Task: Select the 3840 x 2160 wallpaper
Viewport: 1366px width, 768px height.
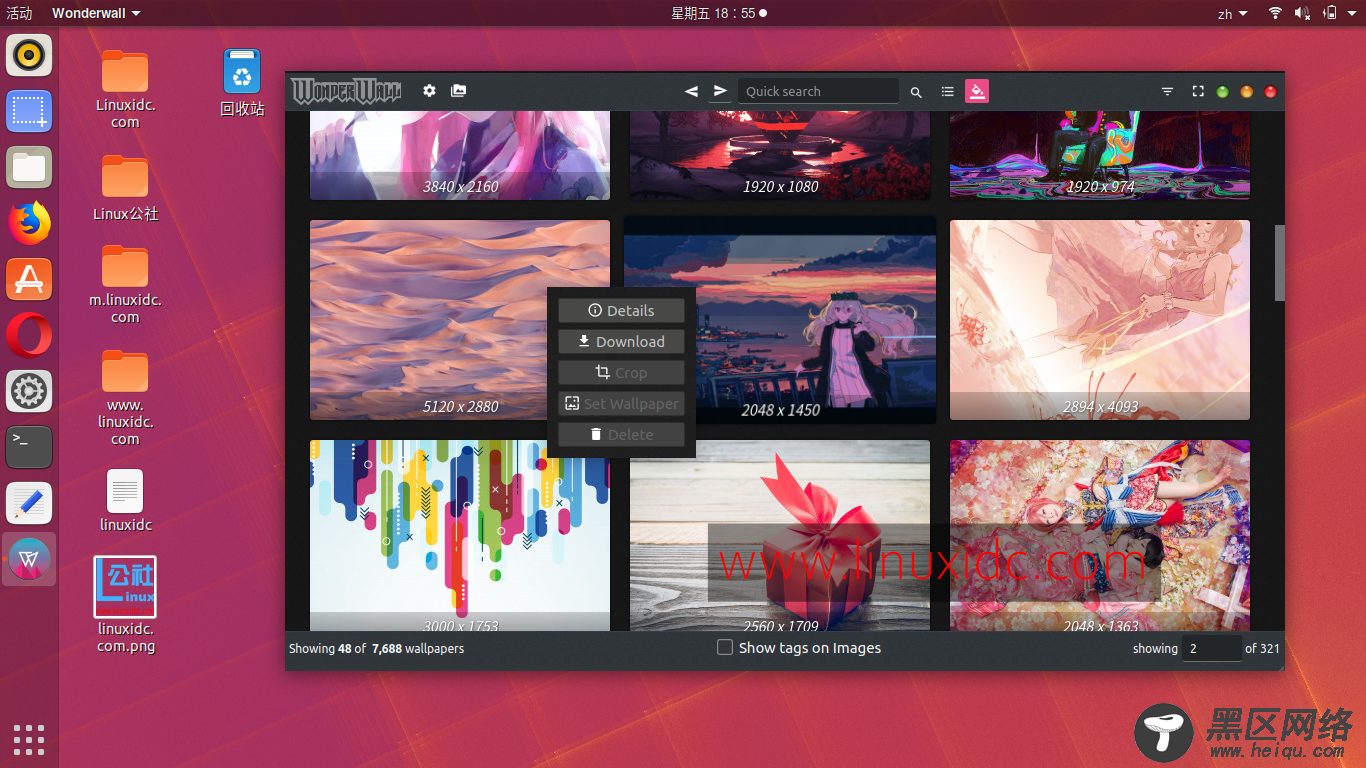Action: pos(460,155)
